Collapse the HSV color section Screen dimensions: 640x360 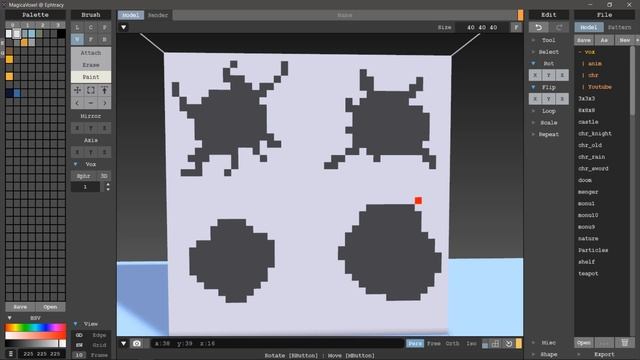(x=9, y=318)
